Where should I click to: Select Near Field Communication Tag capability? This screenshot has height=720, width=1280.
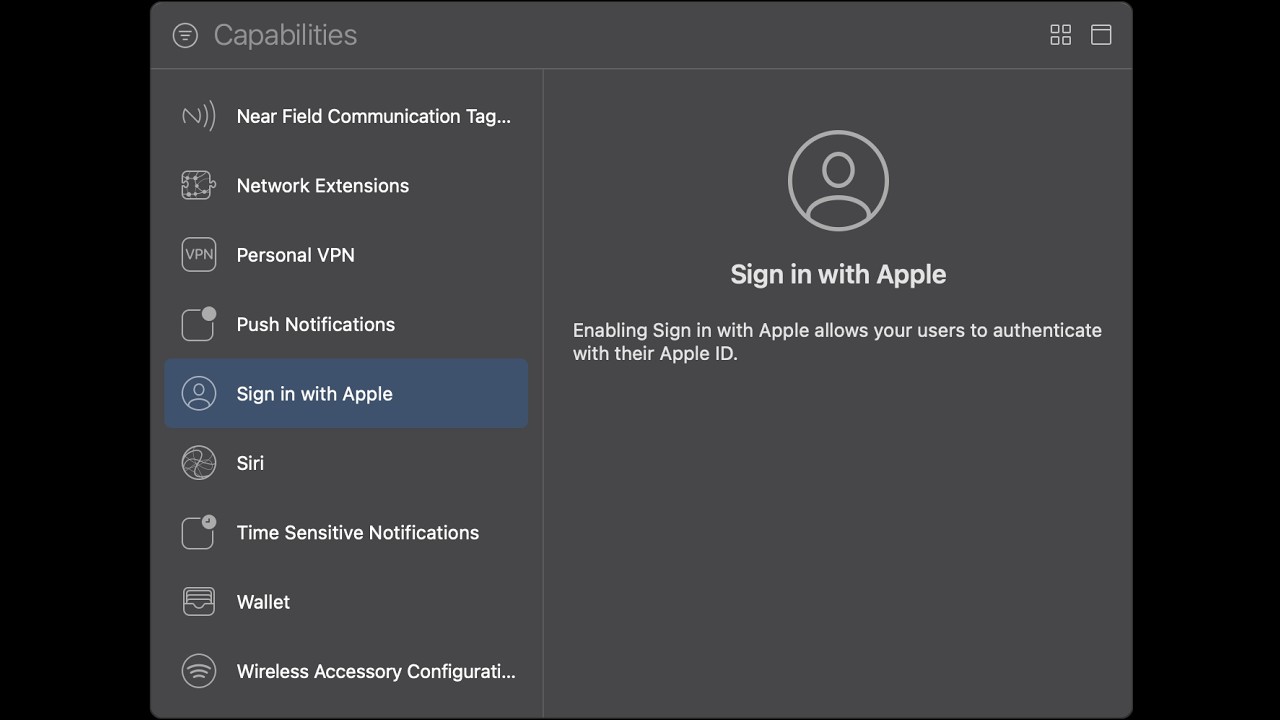(x=346, y=116)
